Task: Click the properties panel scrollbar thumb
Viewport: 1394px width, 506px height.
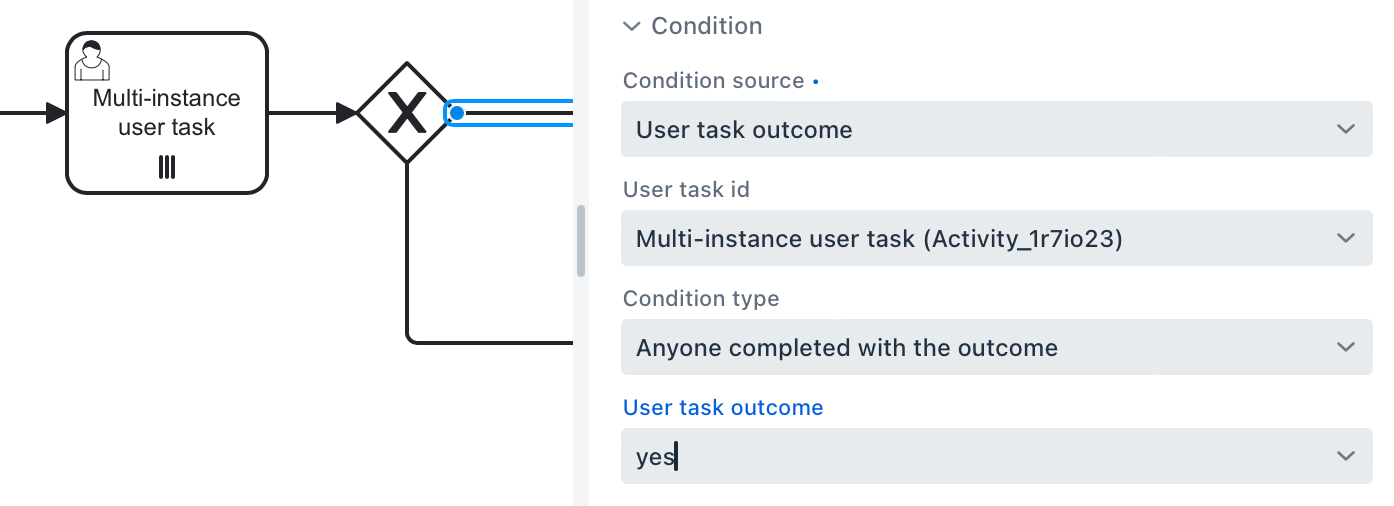Action: pyautogui.click(x=581, y=241)
